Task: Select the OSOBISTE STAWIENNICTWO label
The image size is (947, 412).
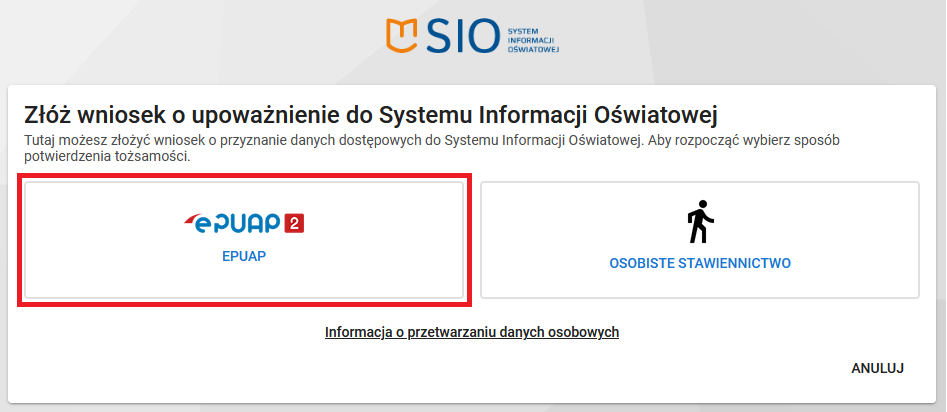Action: (700, 264)
